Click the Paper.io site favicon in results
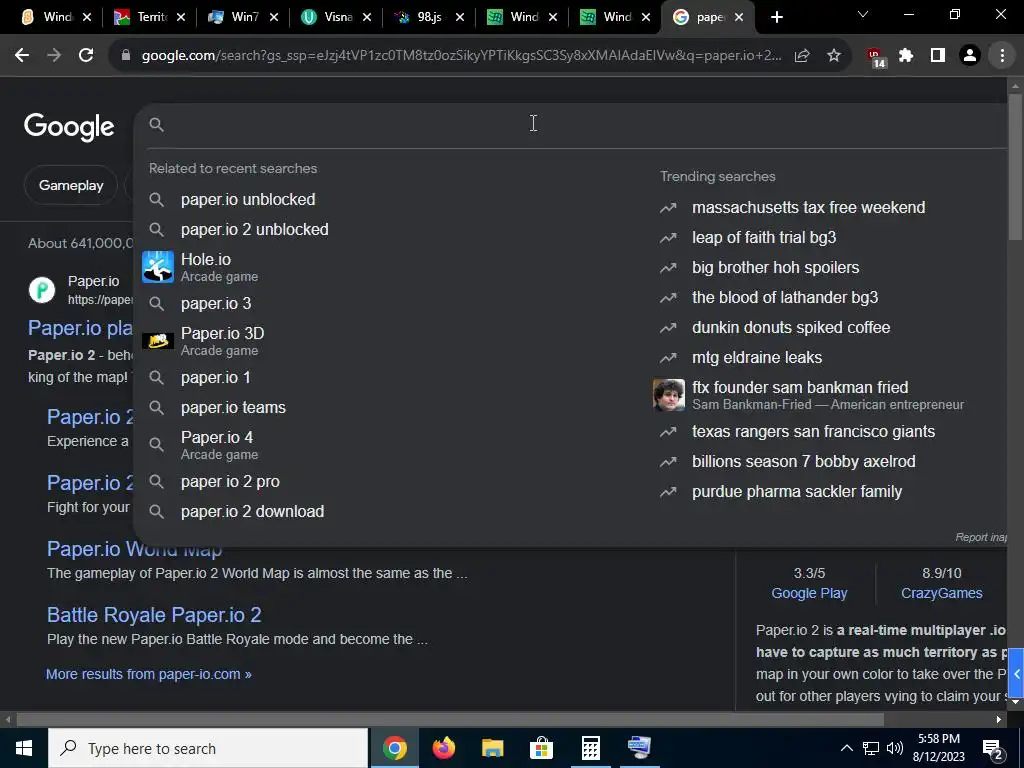Viewport: 1024px width, 768px height. click(42, 289)
